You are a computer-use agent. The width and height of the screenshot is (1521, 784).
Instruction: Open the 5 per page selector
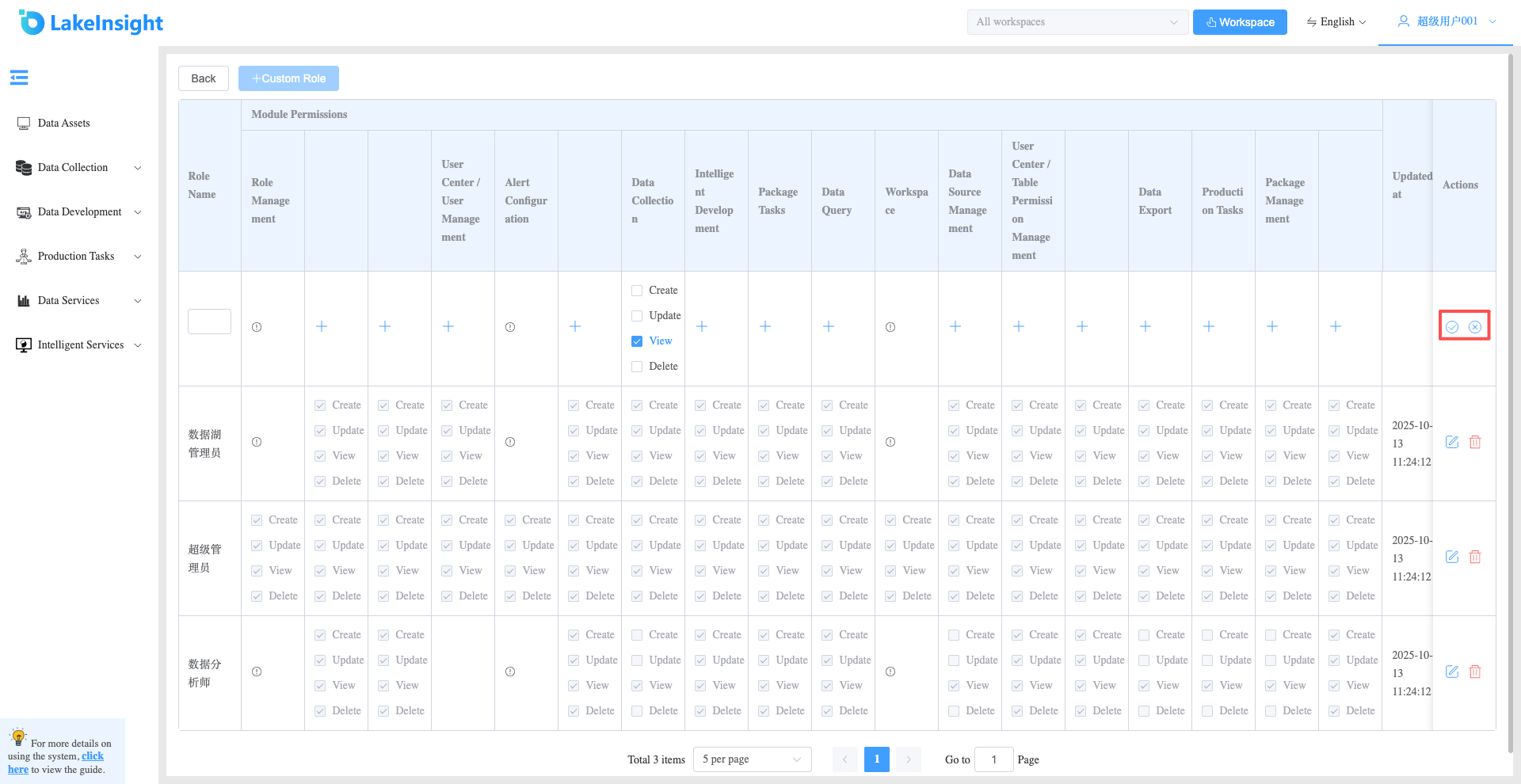[752, 759]
